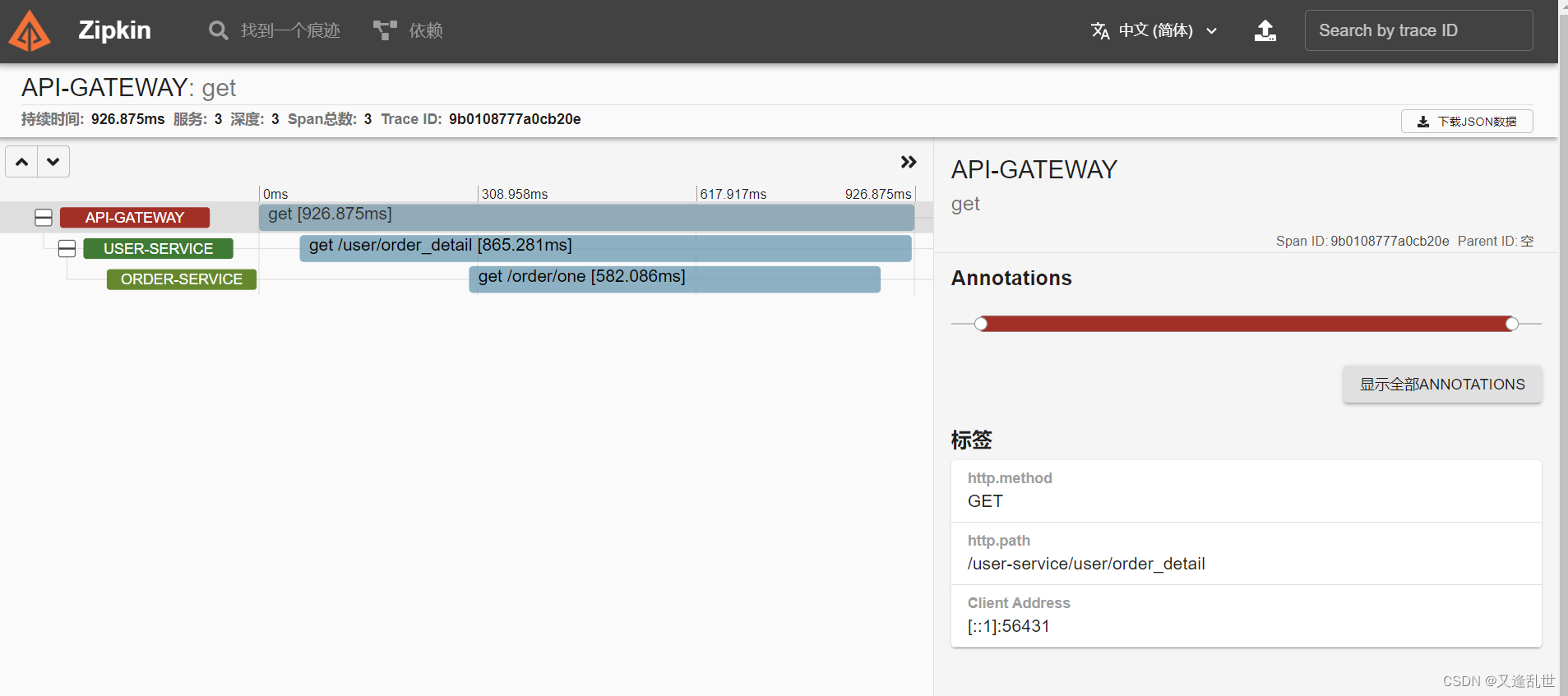The width and height of the screenshot is (1568, 696).
Task: Click the Zipkin logo icon
Action: tap(30, 30)
